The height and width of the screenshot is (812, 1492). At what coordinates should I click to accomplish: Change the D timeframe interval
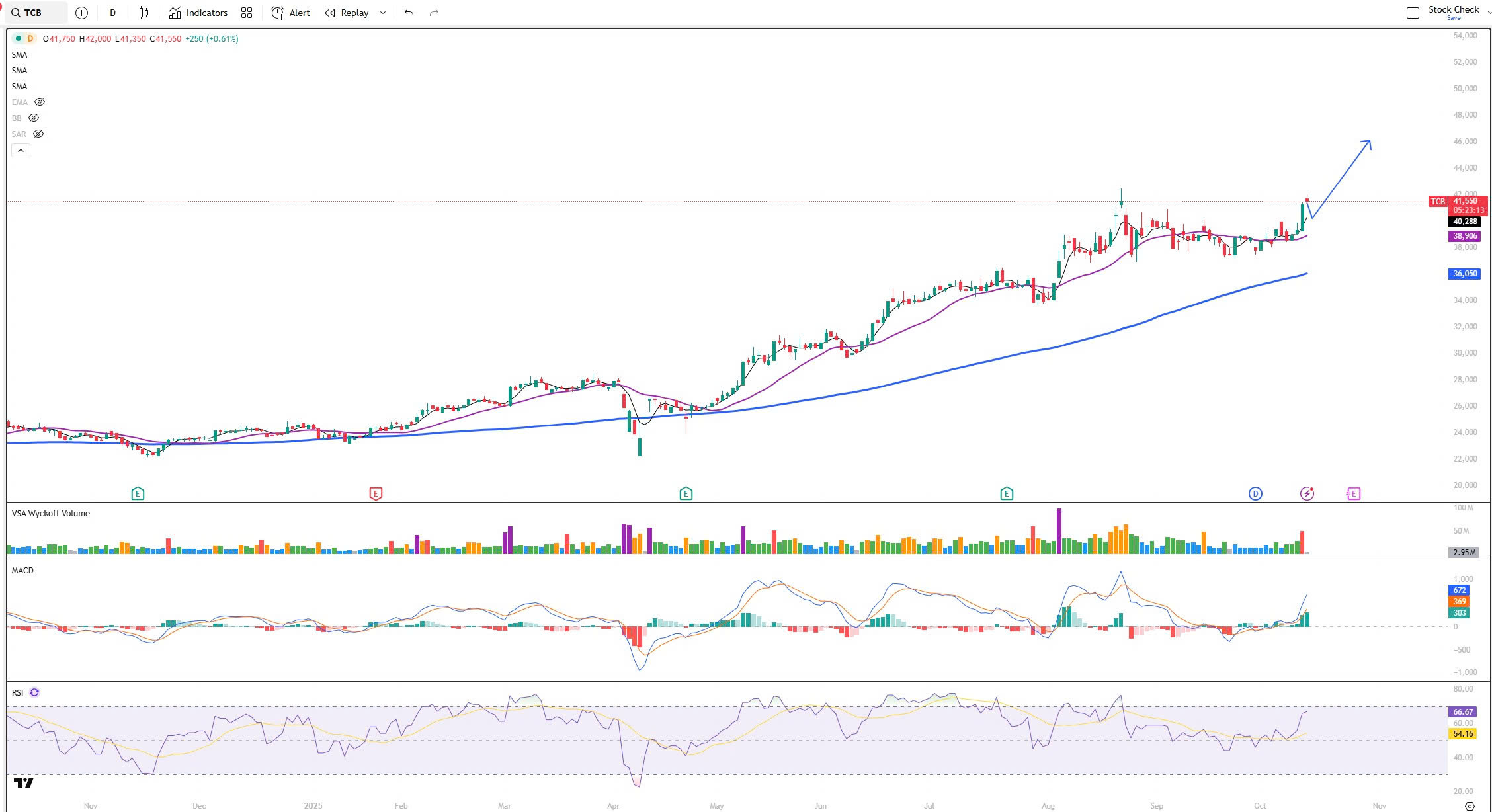[x=112, y=13]
